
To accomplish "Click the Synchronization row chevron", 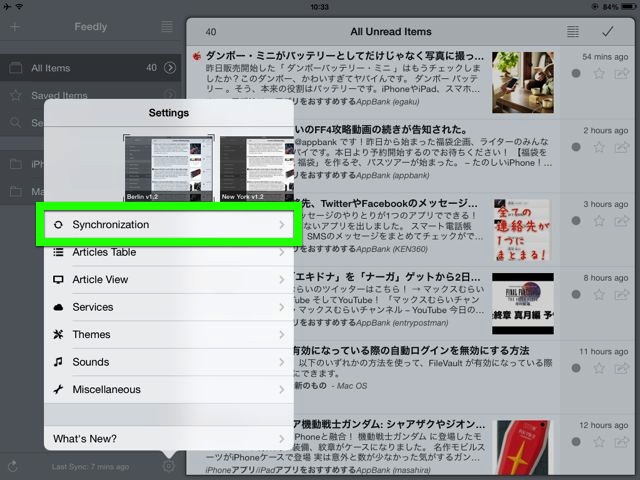I will pos(282,224).
